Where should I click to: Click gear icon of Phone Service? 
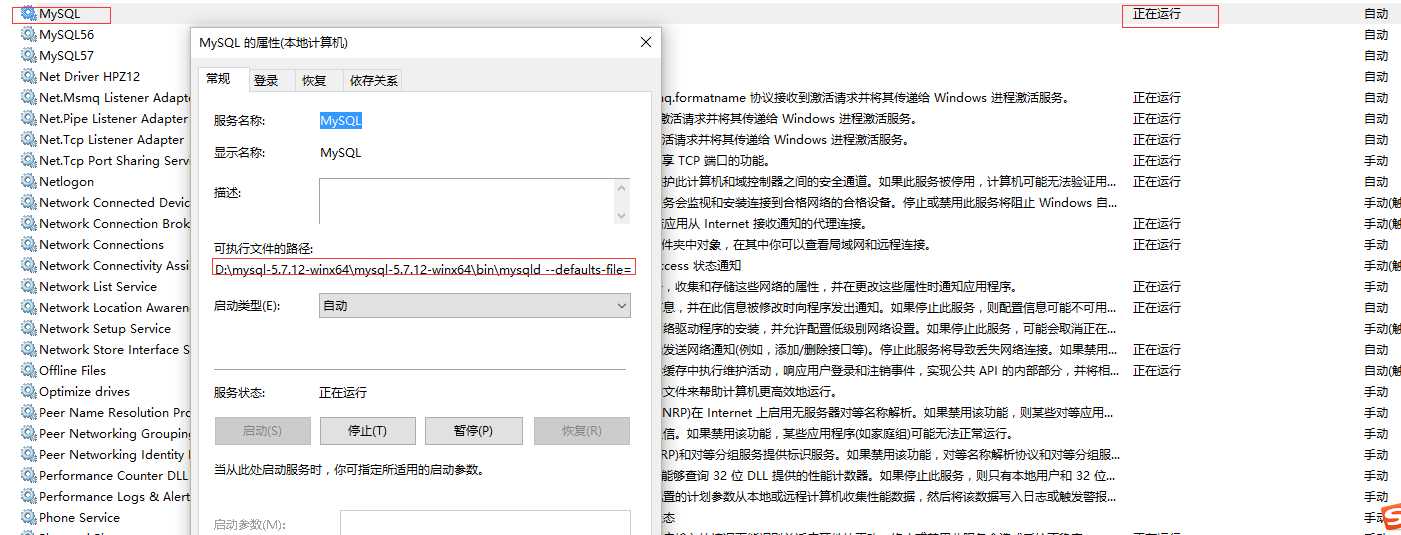coord(28,518)
